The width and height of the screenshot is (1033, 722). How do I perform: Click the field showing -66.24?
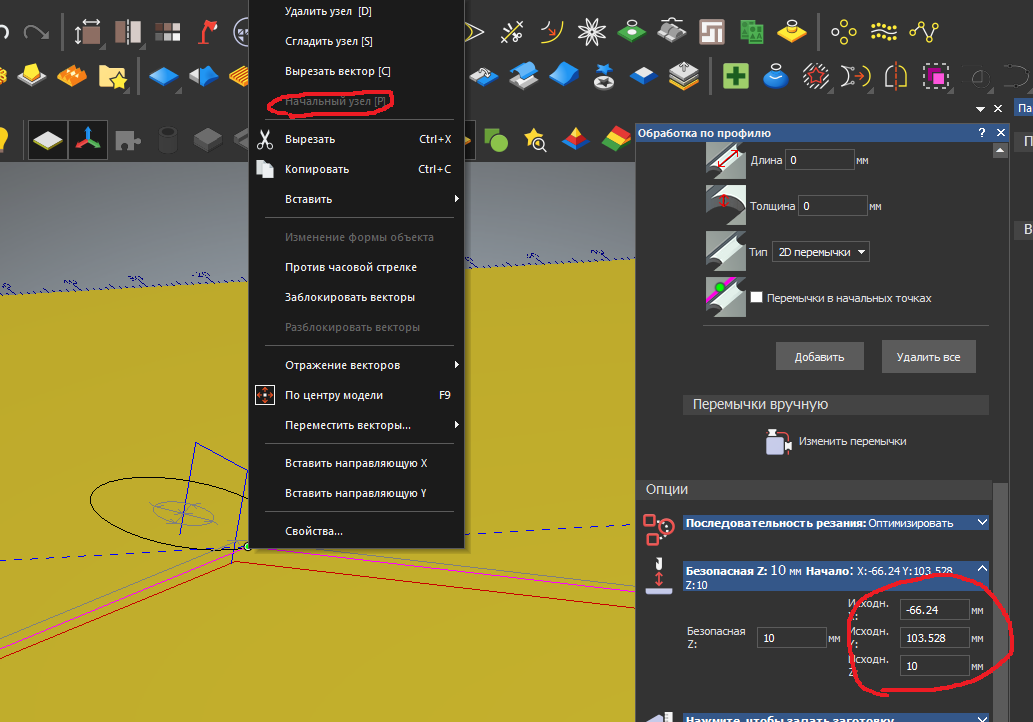(934, 610)
